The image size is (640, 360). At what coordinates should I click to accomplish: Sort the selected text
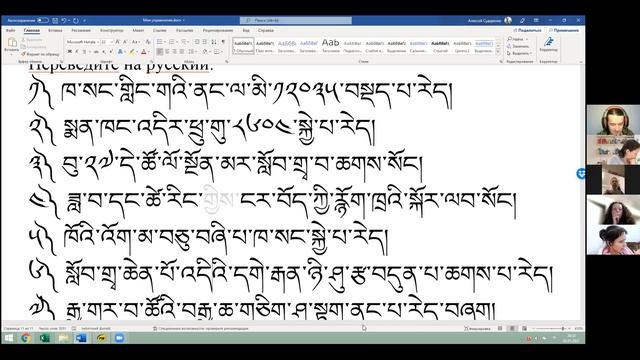[214, 42]
